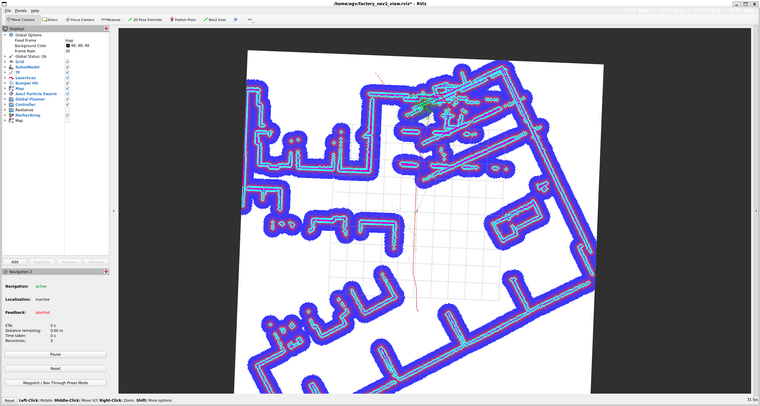
Task: Expand the RobotModel display properties
Action: tap(5, 67)
